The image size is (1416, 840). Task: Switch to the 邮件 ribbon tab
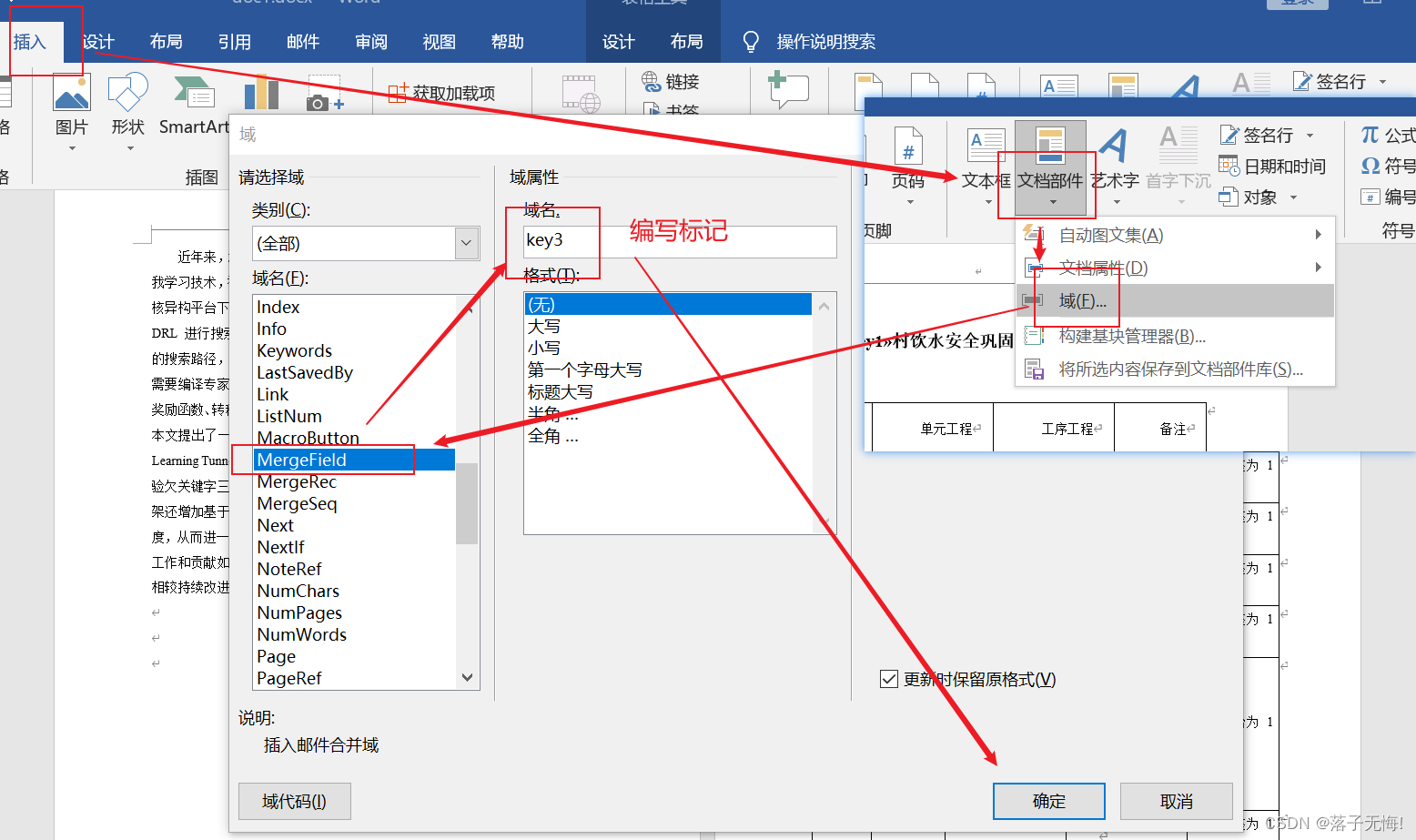click(x=302, y=40)
